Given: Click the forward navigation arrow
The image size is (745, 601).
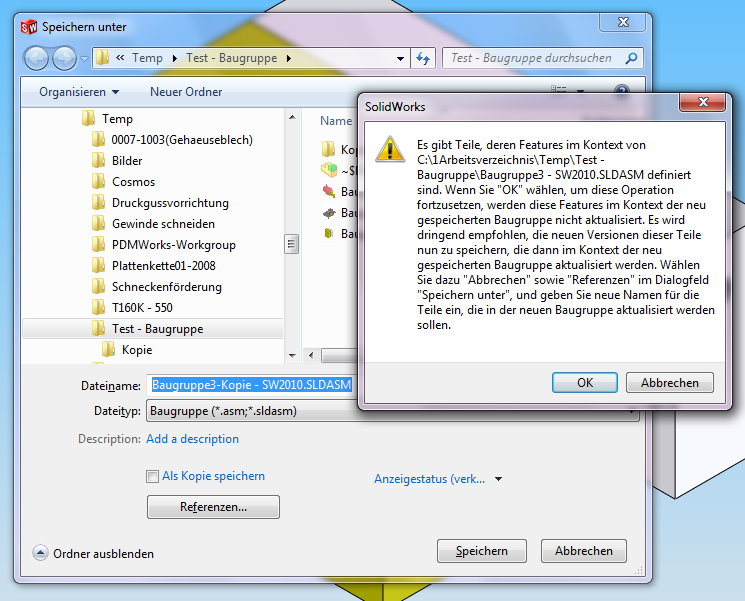Looking at the screenshot, I should 64,58.
